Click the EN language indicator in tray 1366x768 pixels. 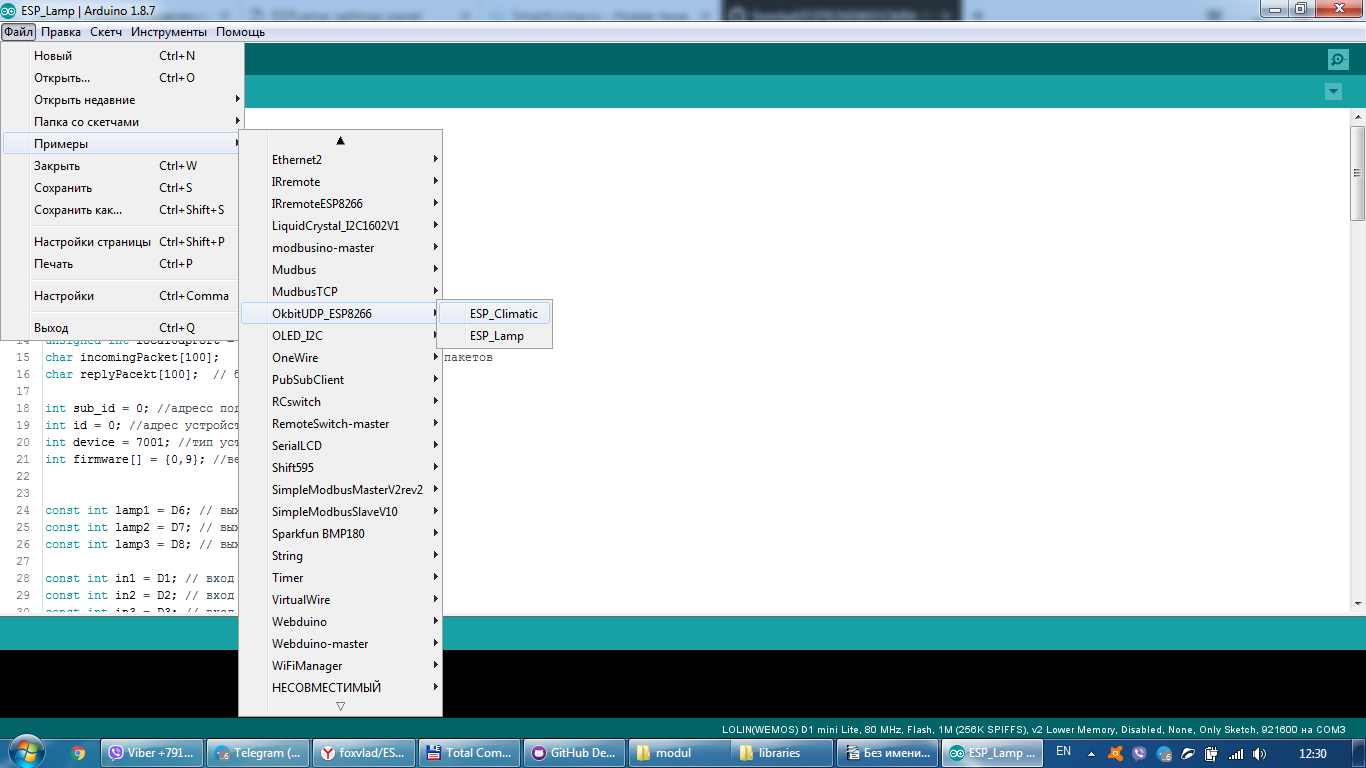pyautogui.click(x=1063, y=752)
